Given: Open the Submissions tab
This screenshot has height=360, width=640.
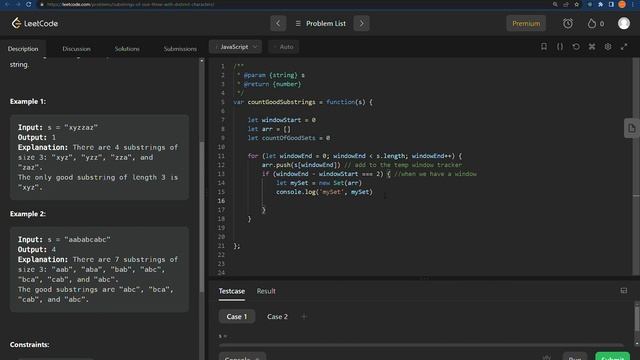Looking at the screenshot, I should [180, 49].
